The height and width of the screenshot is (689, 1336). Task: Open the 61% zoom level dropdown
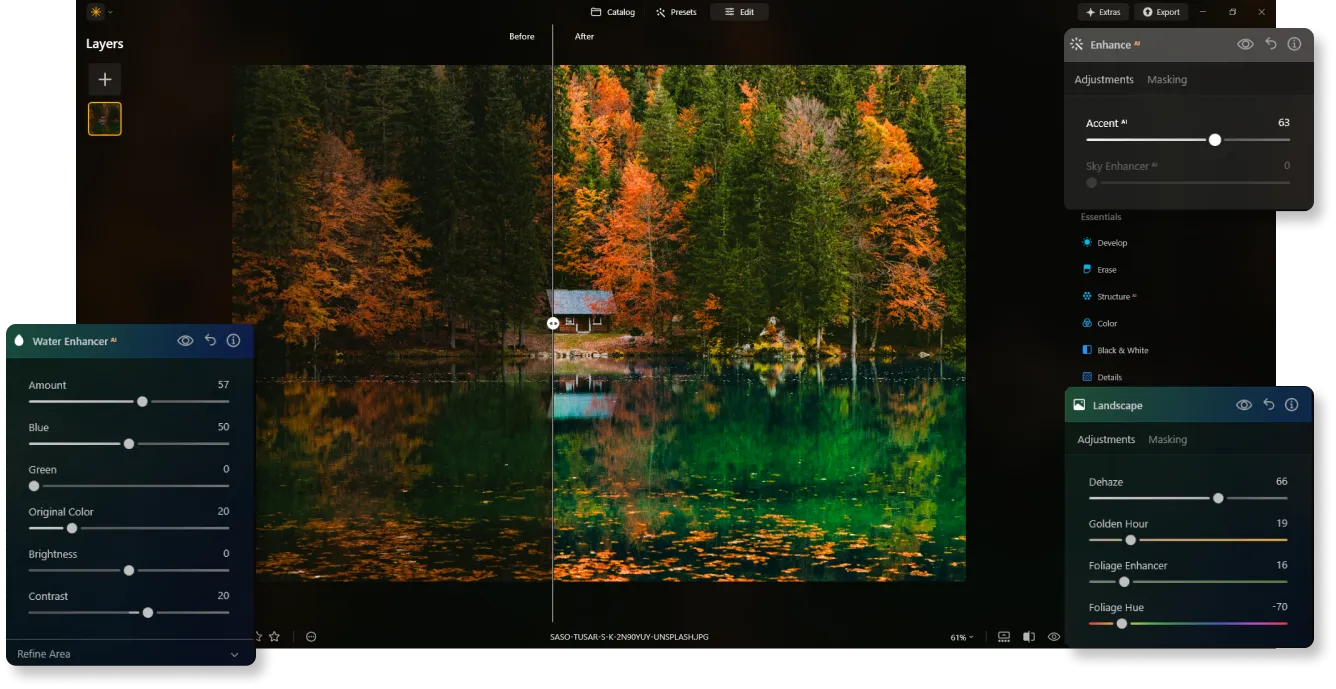(x=961, y=637)
